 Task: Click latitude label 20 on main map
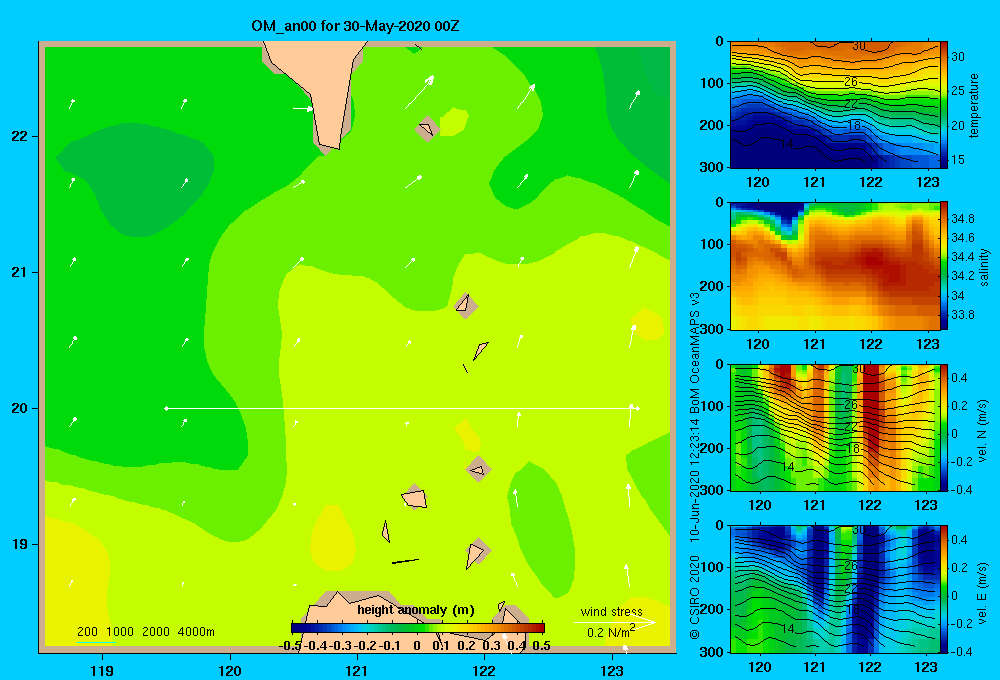pos(20,408)
